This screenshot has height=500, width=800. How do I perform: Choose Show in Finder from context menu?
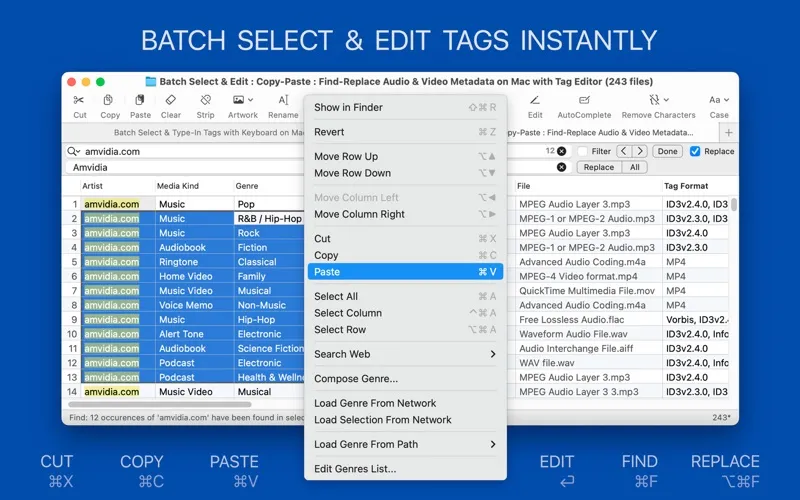click(x=405, y=107)
